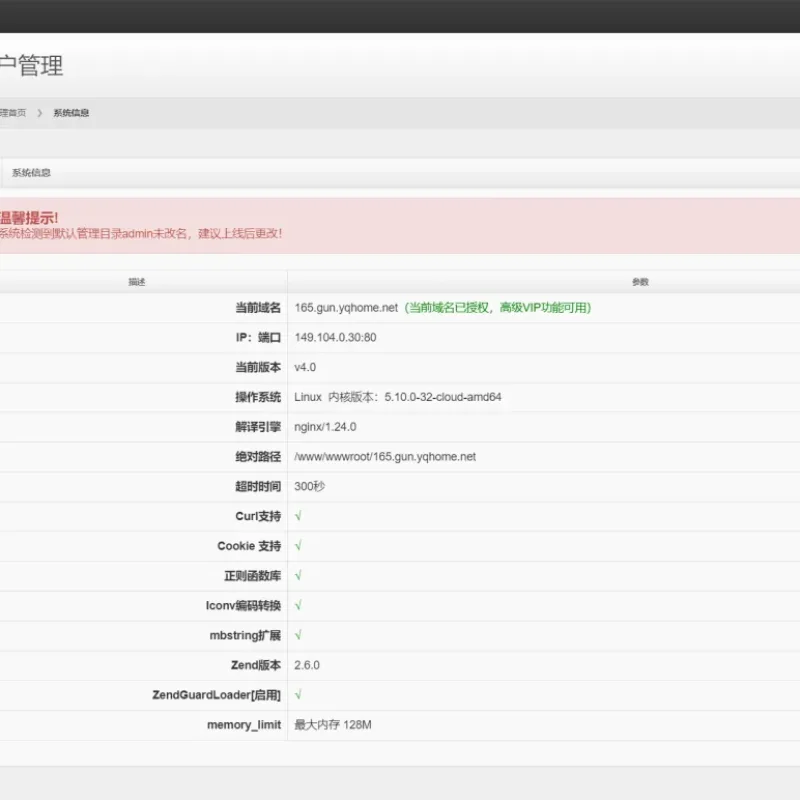
Task: Click the green check mark for Iconv编码转换
Action: click(x=298, y=605)
